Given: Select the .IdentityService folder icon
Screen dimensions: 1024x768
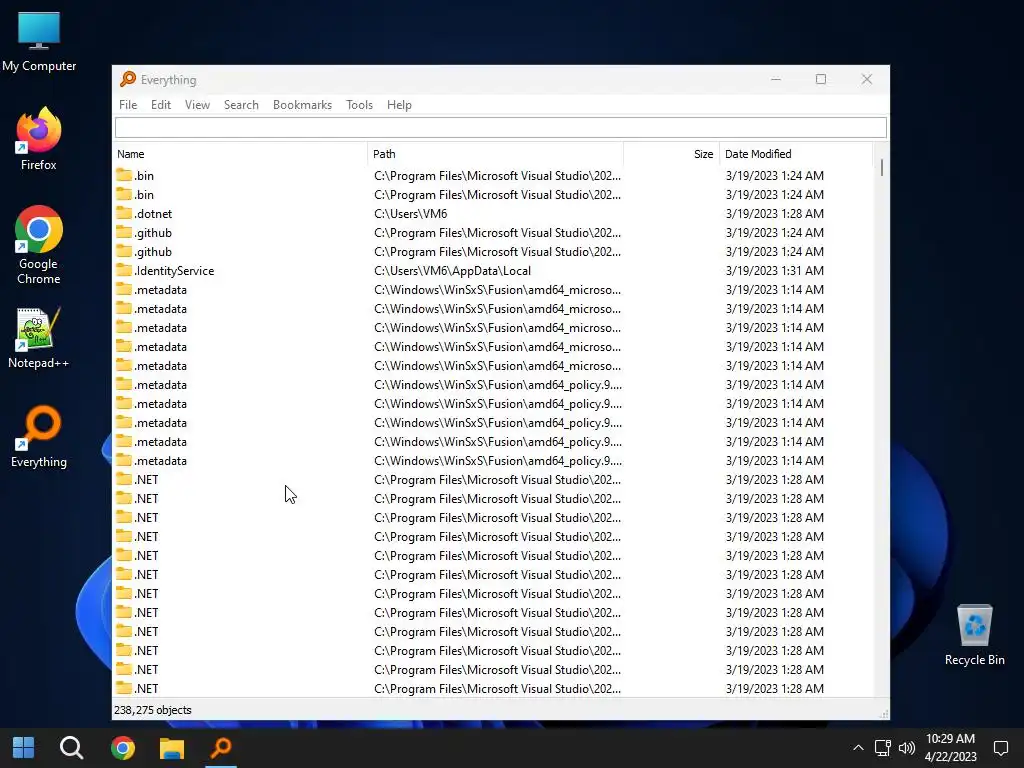Looking at the screenshot, I should pos(124,270).
